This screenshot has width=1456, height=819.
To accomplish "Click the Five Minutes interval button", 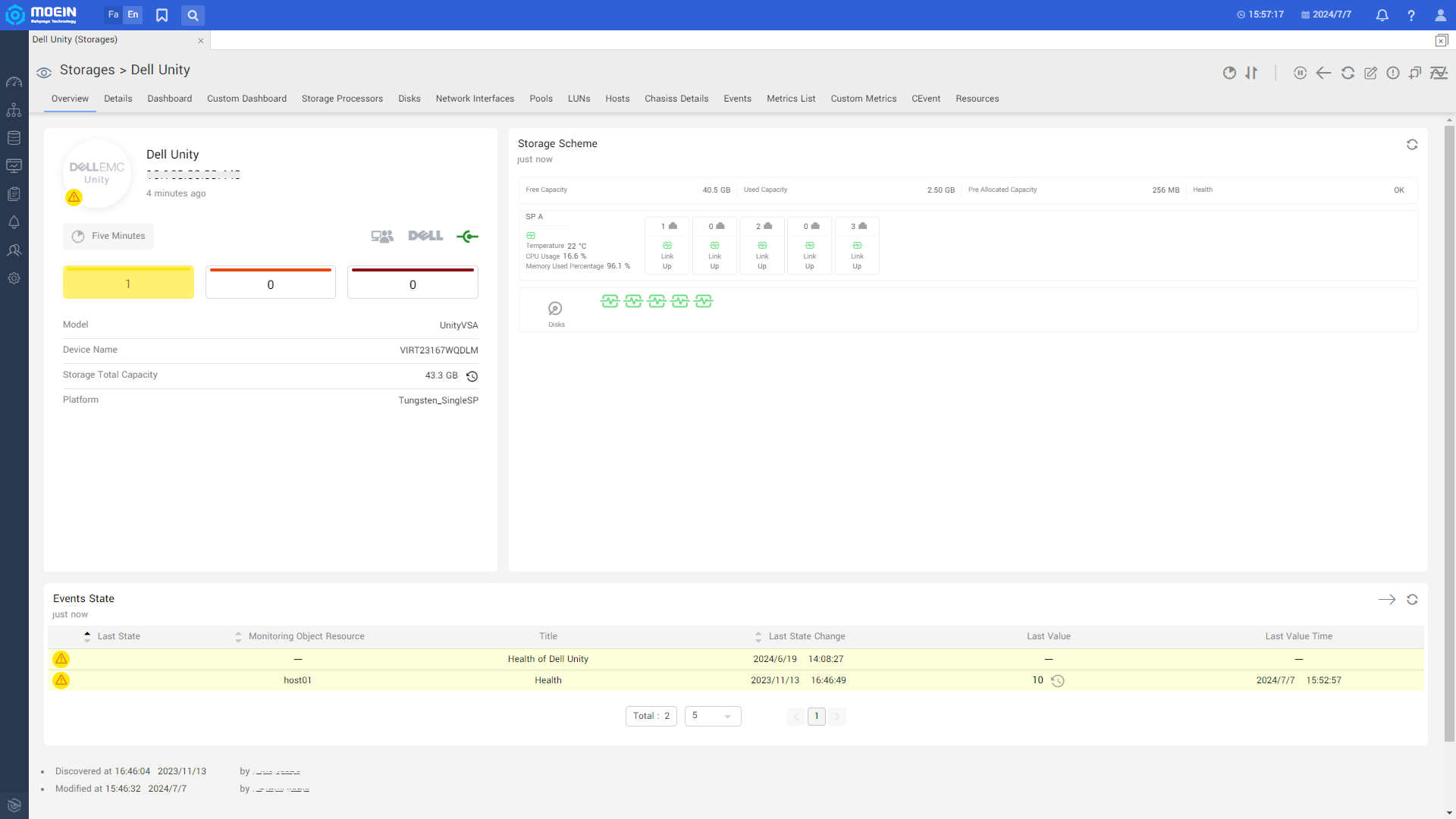I will click(x=108, y=237).
